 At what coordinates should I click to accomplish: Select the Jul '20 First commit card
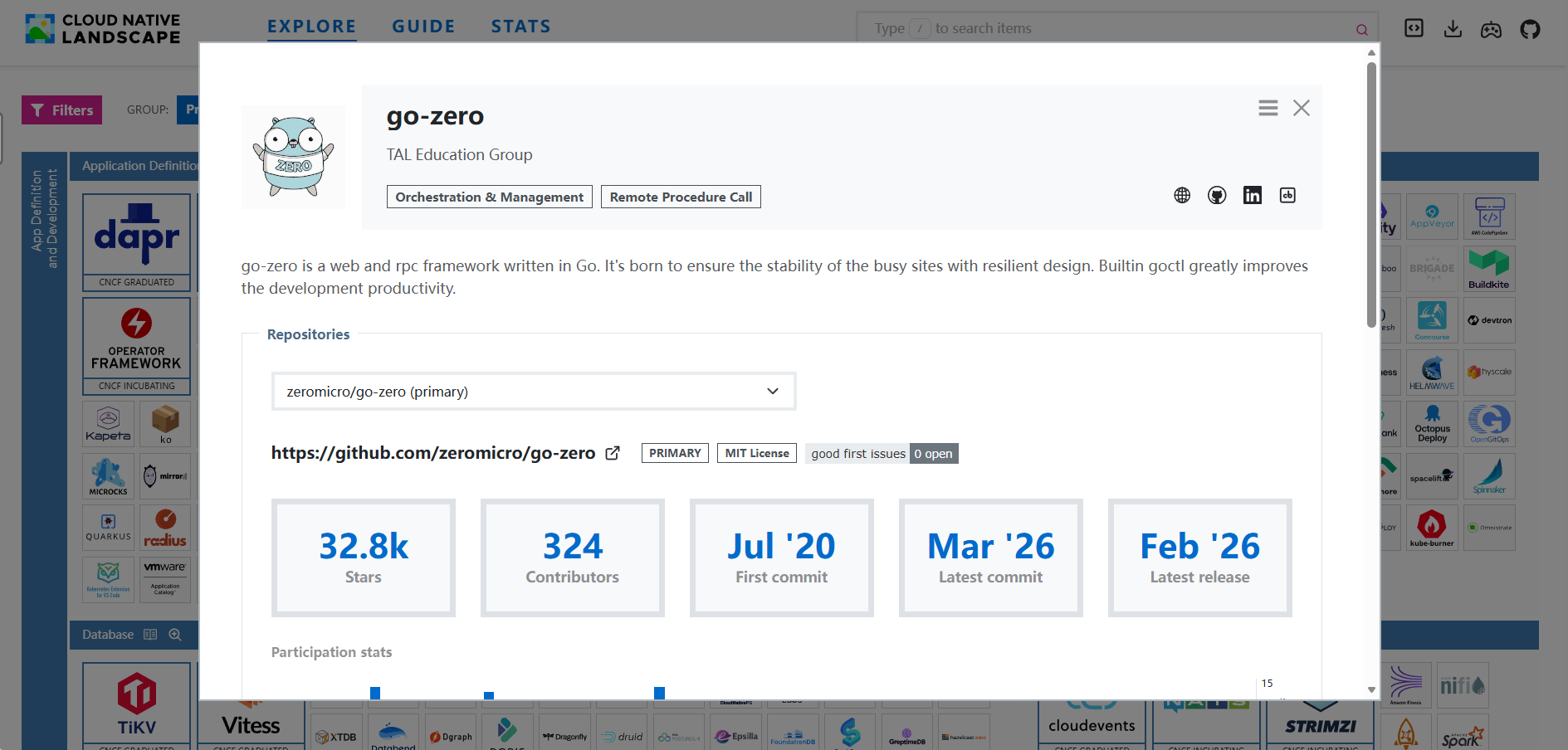[x=782, y=558]
